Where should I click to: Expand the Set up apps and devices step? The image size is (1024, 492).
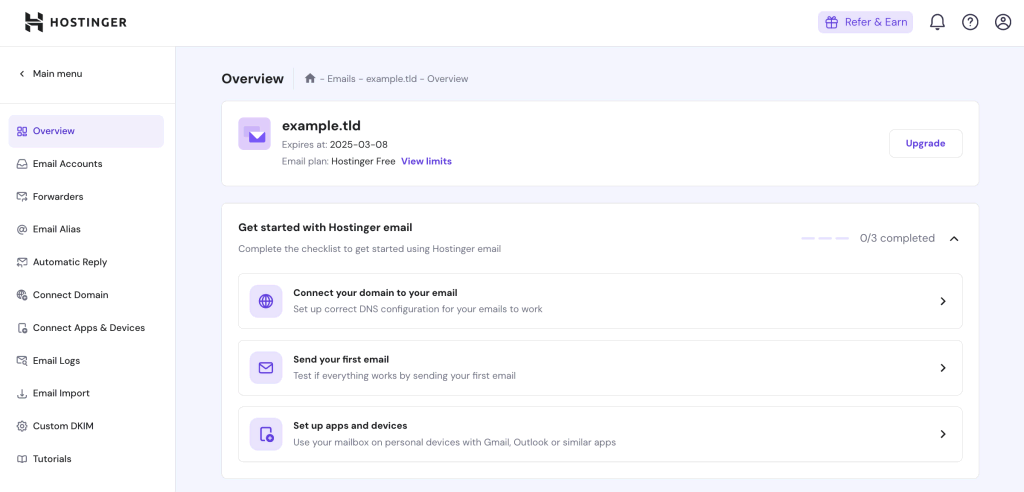tap(942, 434)
